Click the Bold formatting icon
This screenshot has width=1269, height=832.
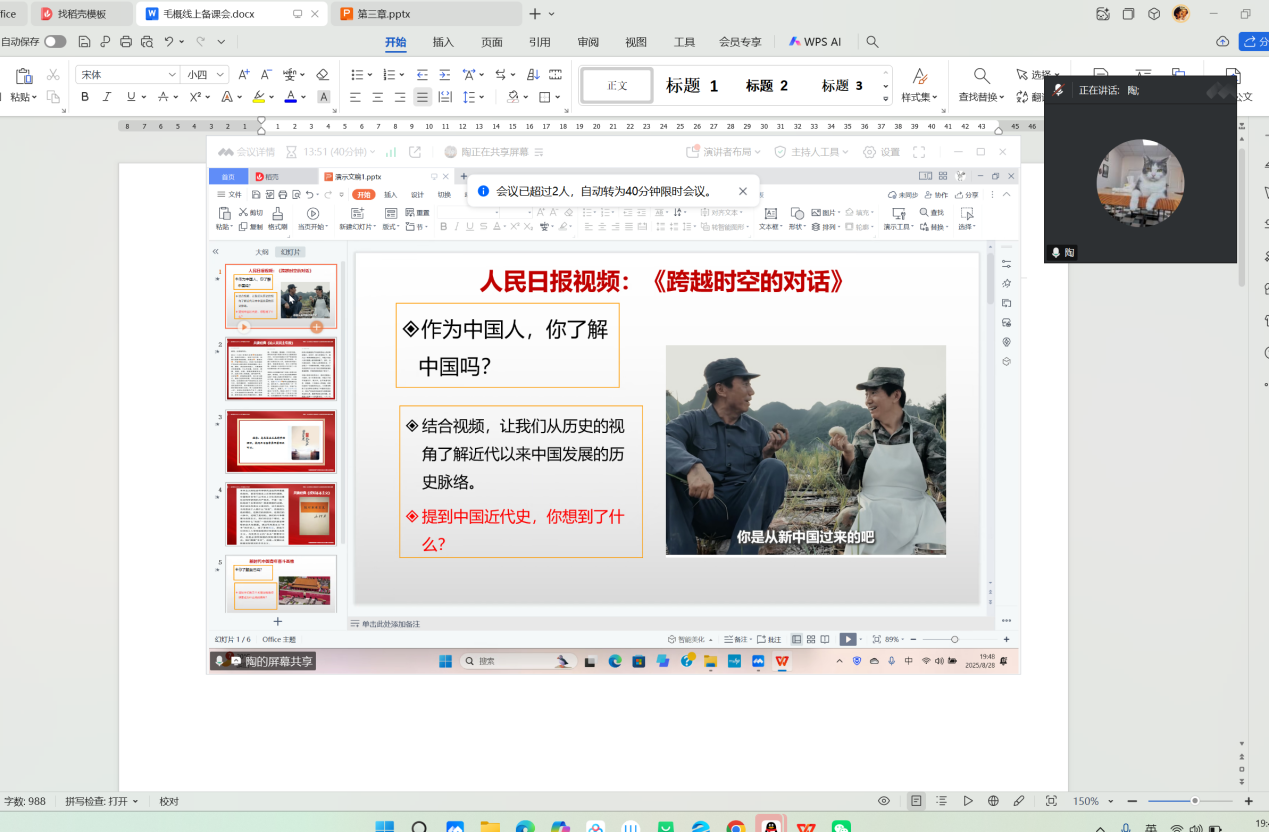click(85, 97)
